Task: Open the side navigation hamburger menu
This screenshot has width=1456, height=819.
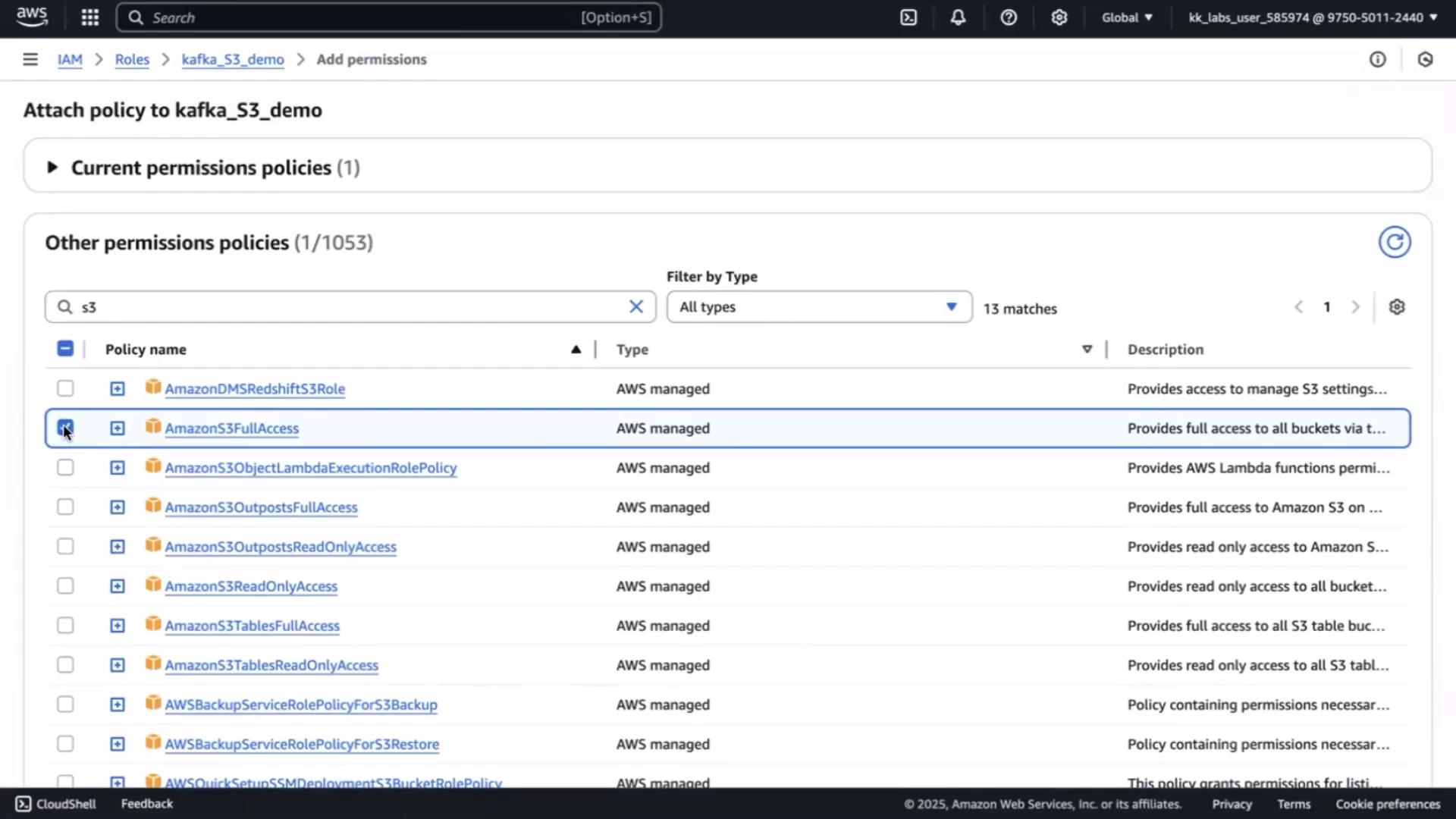Action: [x=30, y=59]
